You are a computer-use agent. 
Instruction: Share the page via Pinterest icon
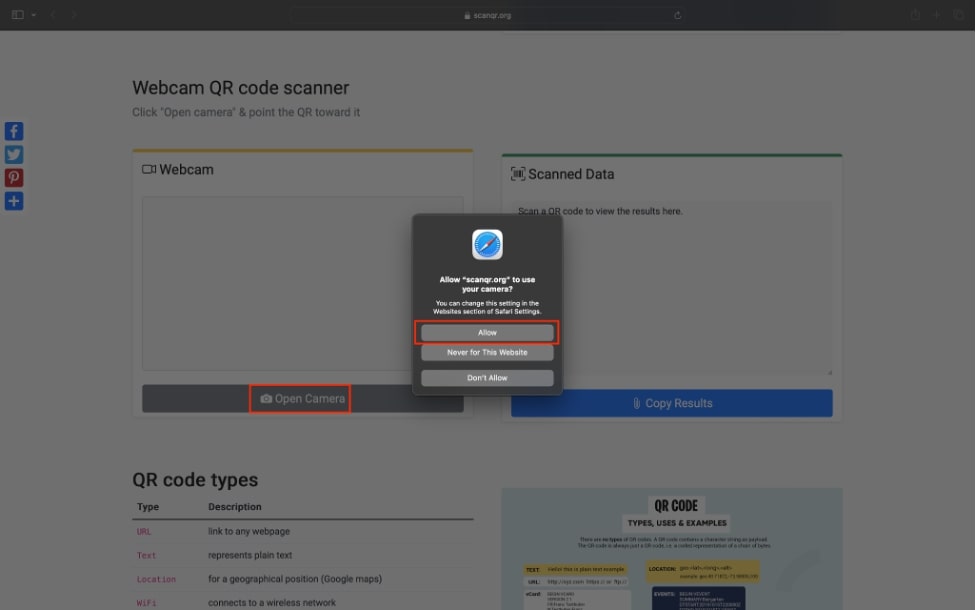click(x=14, y=178)
